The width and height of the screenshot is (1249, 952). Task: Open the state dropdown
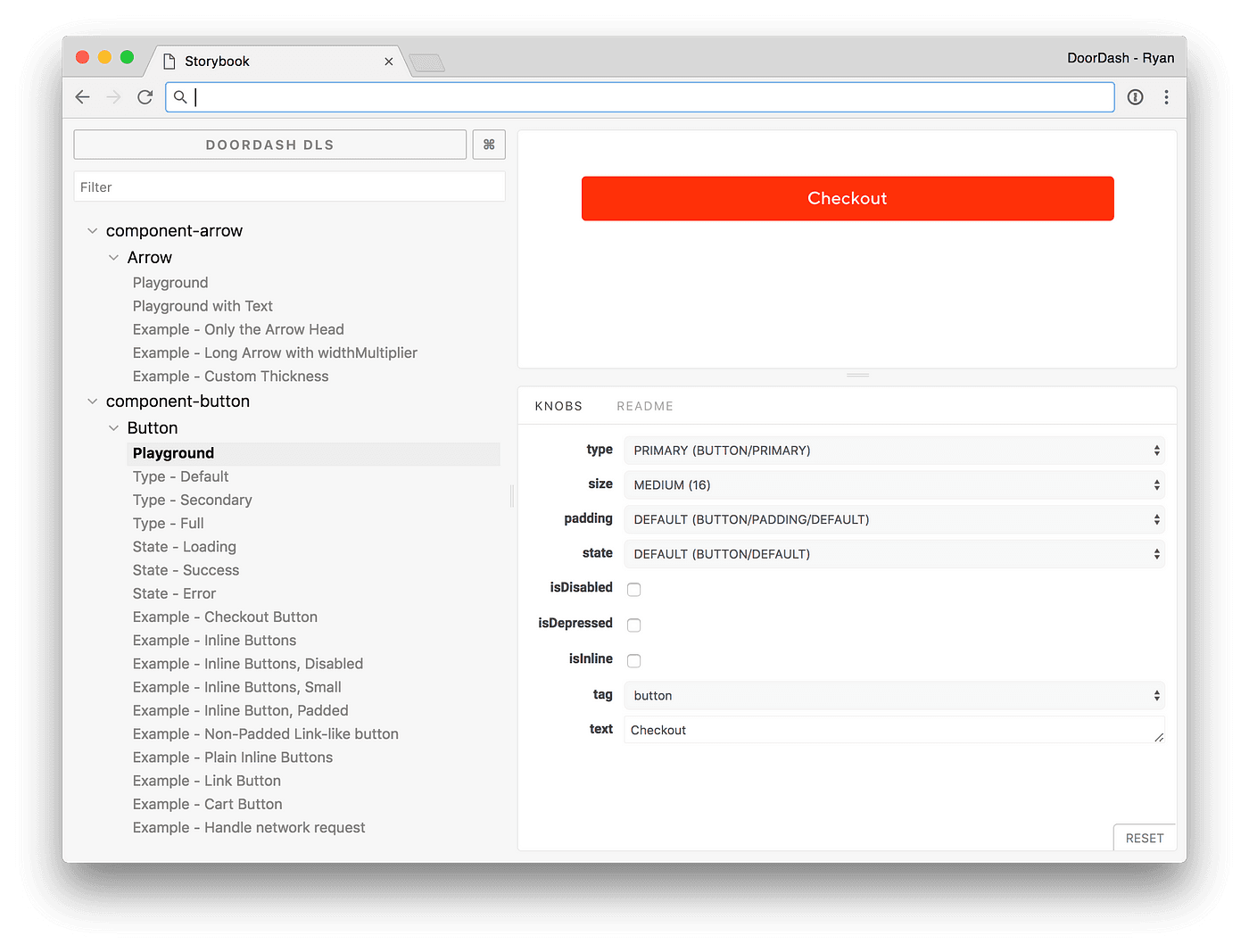(895, 554)
